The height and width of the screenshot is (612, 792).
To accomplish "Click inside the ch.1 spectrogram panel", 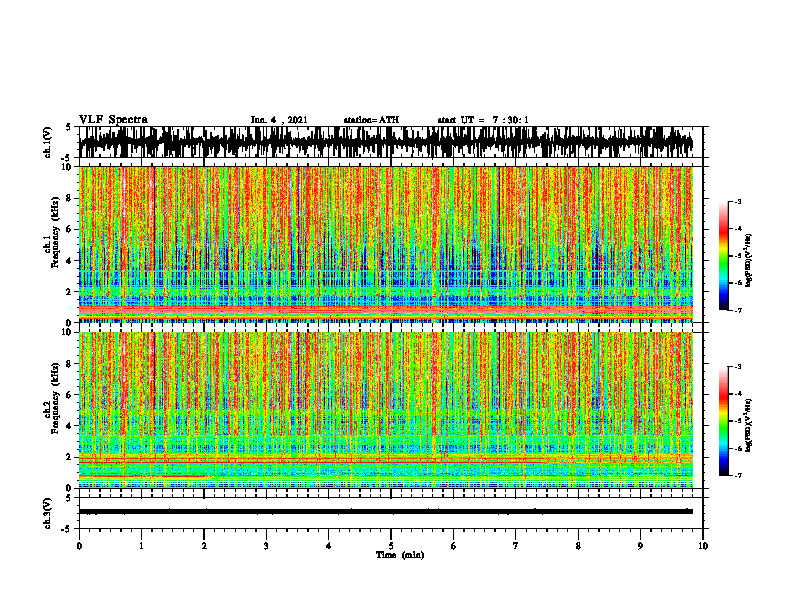I will tap(385, 244).
